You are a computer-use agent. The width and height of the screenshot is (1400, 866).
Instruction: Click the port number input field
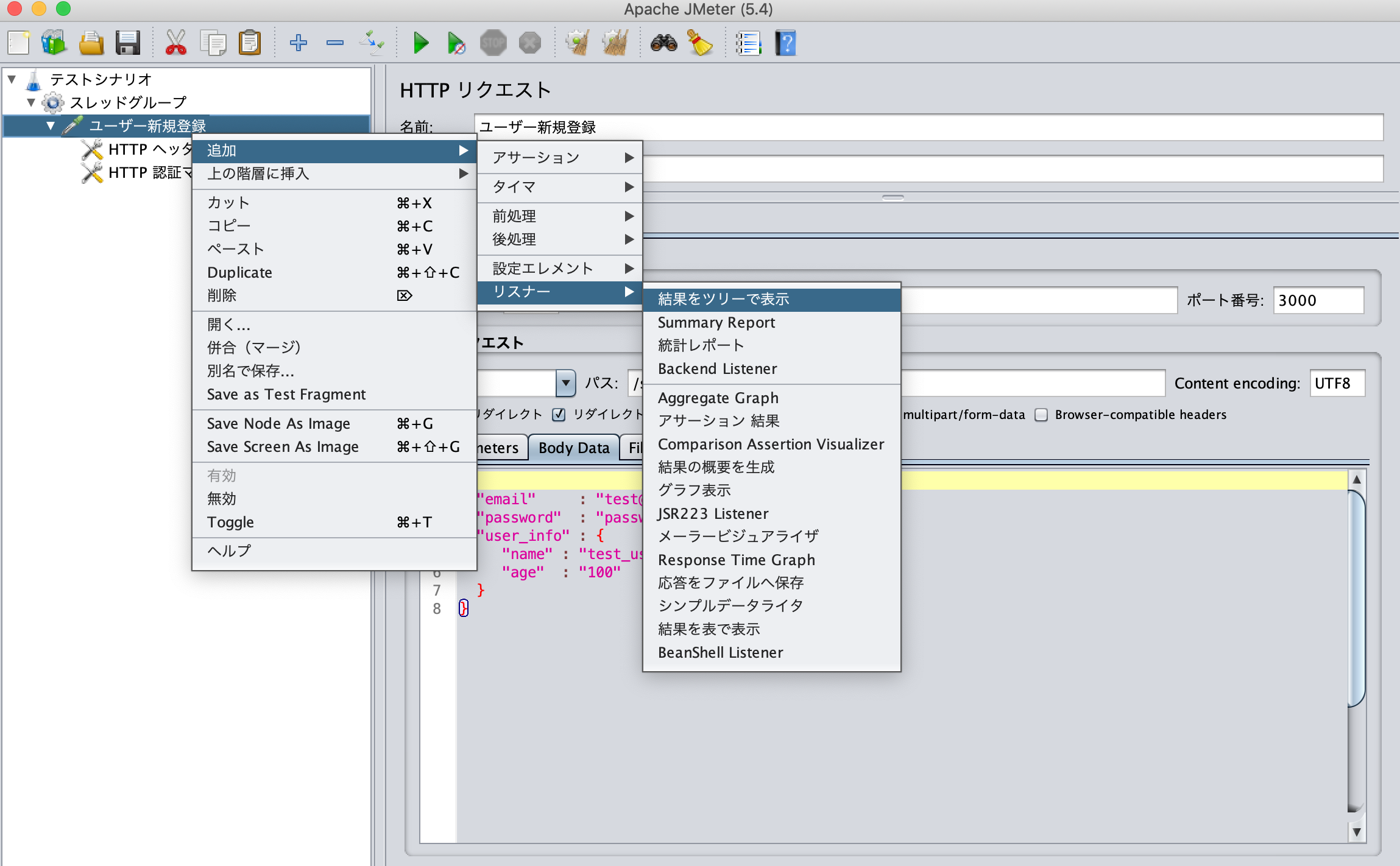pyautogui.click(x=1317, y=300)
